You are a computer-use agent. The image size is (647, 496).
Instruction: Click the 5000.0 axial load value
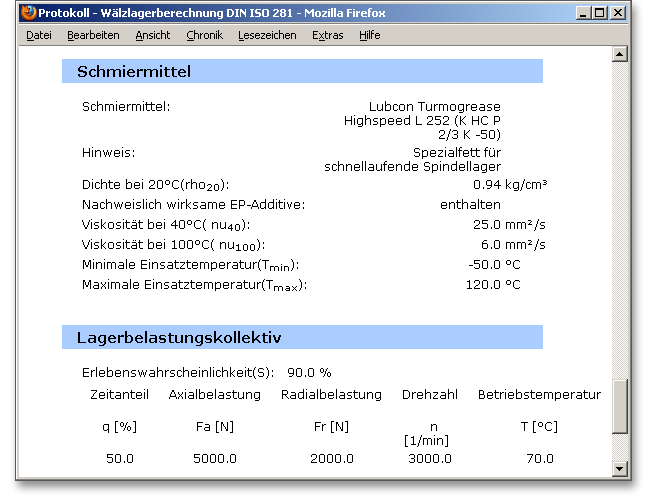coord(215,458)
